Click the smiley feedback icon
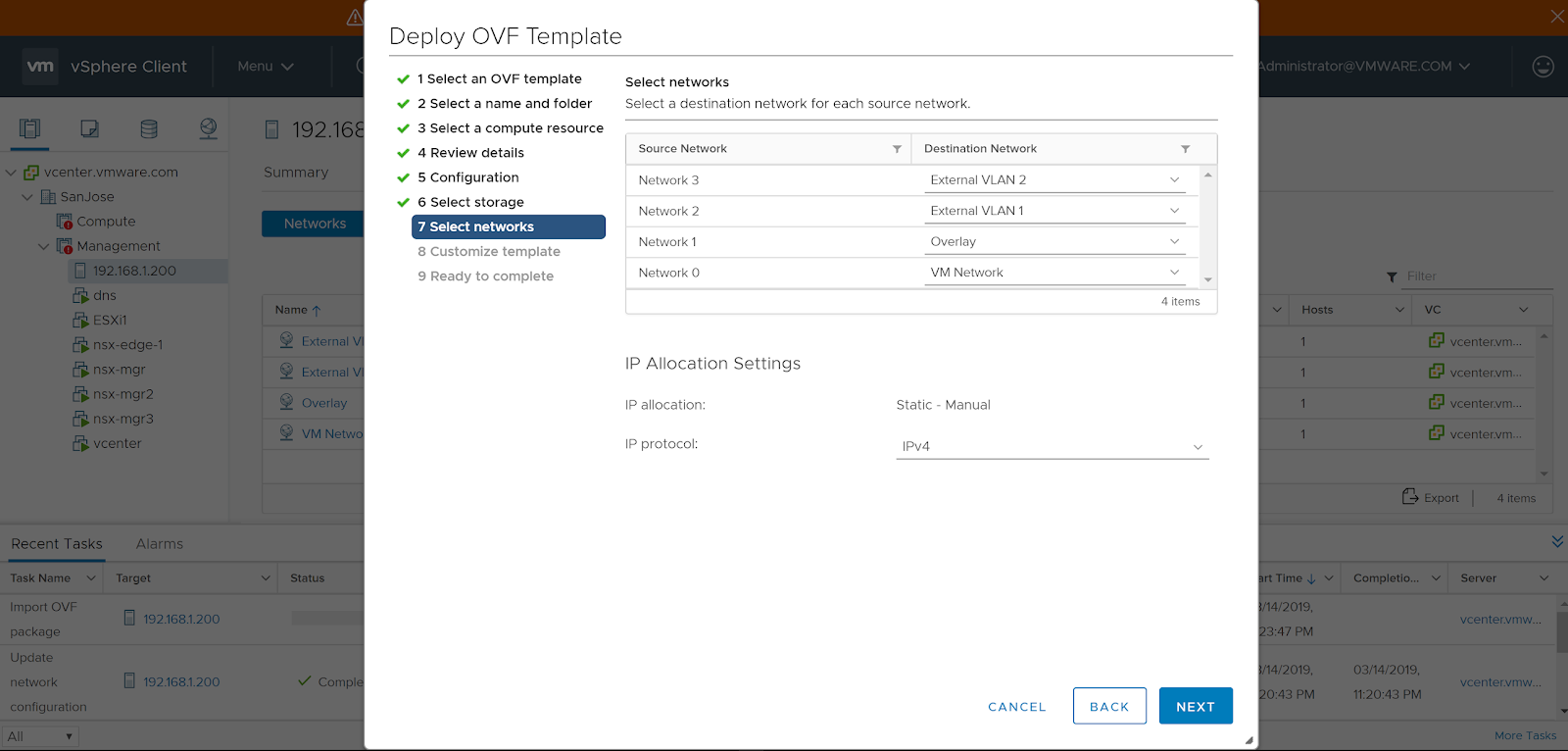Screen dimensions: 1568x751 coord(1543,67)
